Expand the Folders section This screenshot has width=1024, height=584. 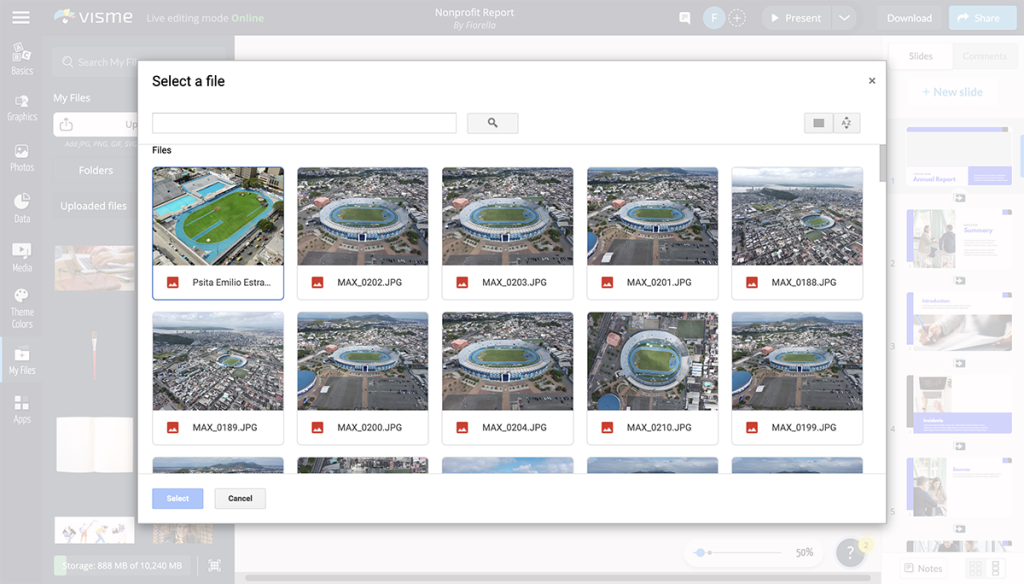(95, 170)
